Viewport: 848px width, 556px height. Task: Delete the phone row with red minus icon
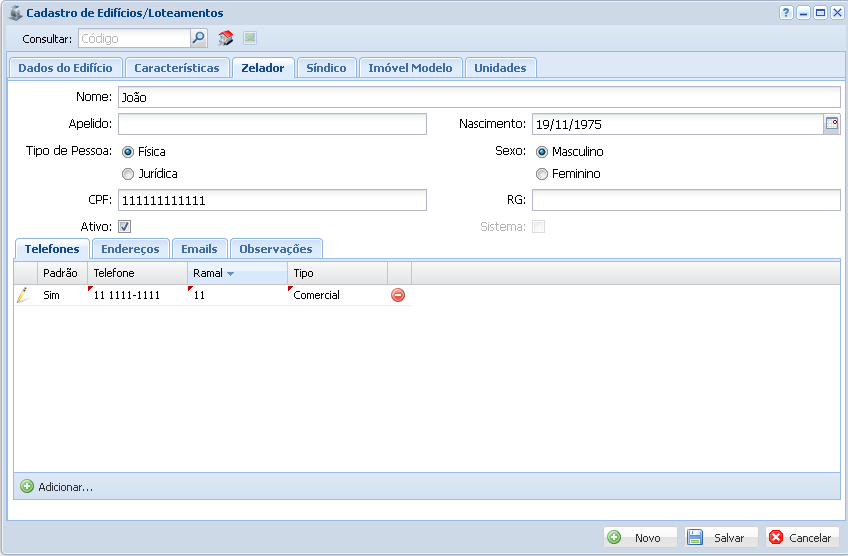398,295
